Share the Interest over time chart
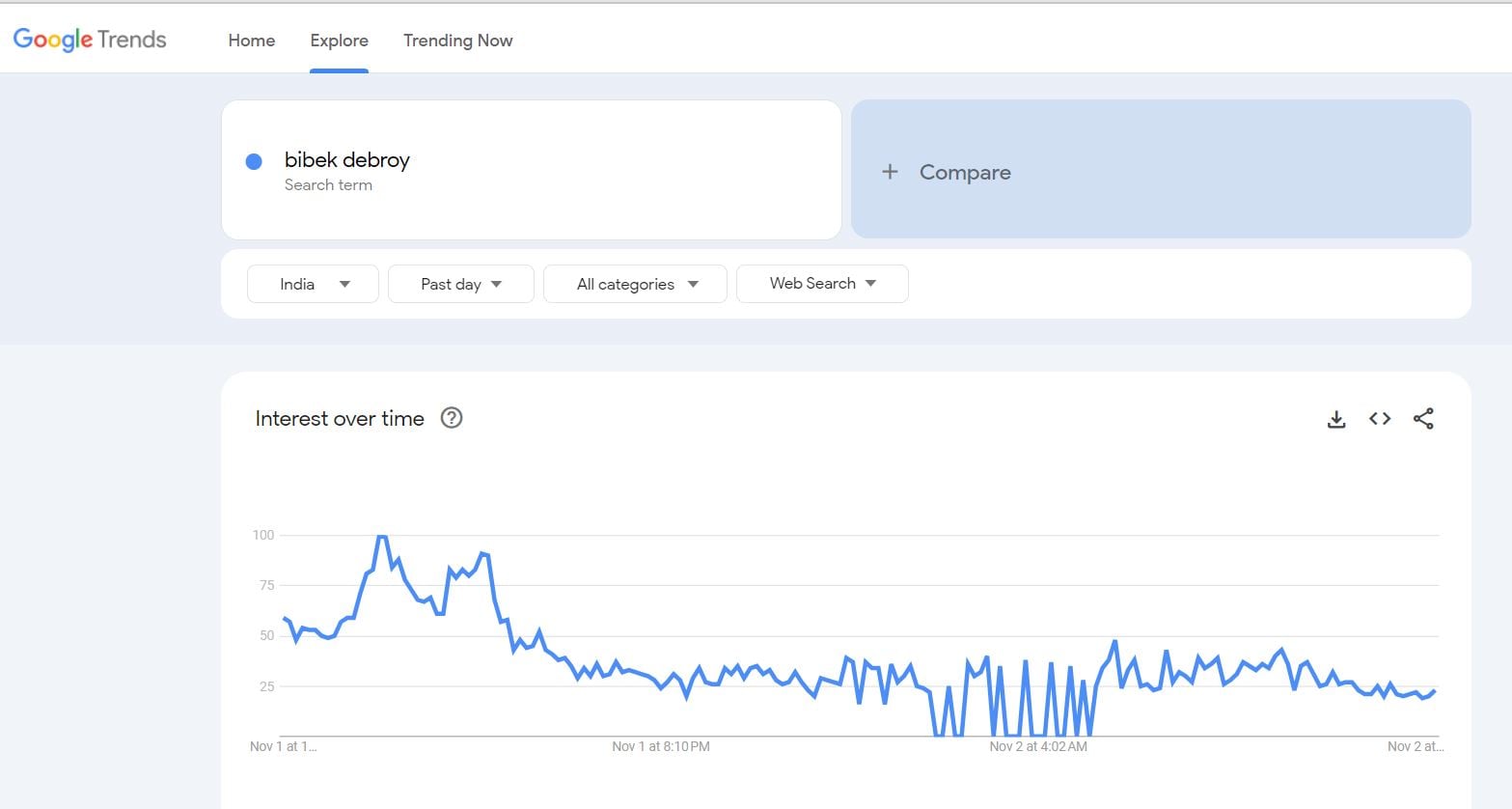Screen dimensions: 1512x809 [1423, 419]
